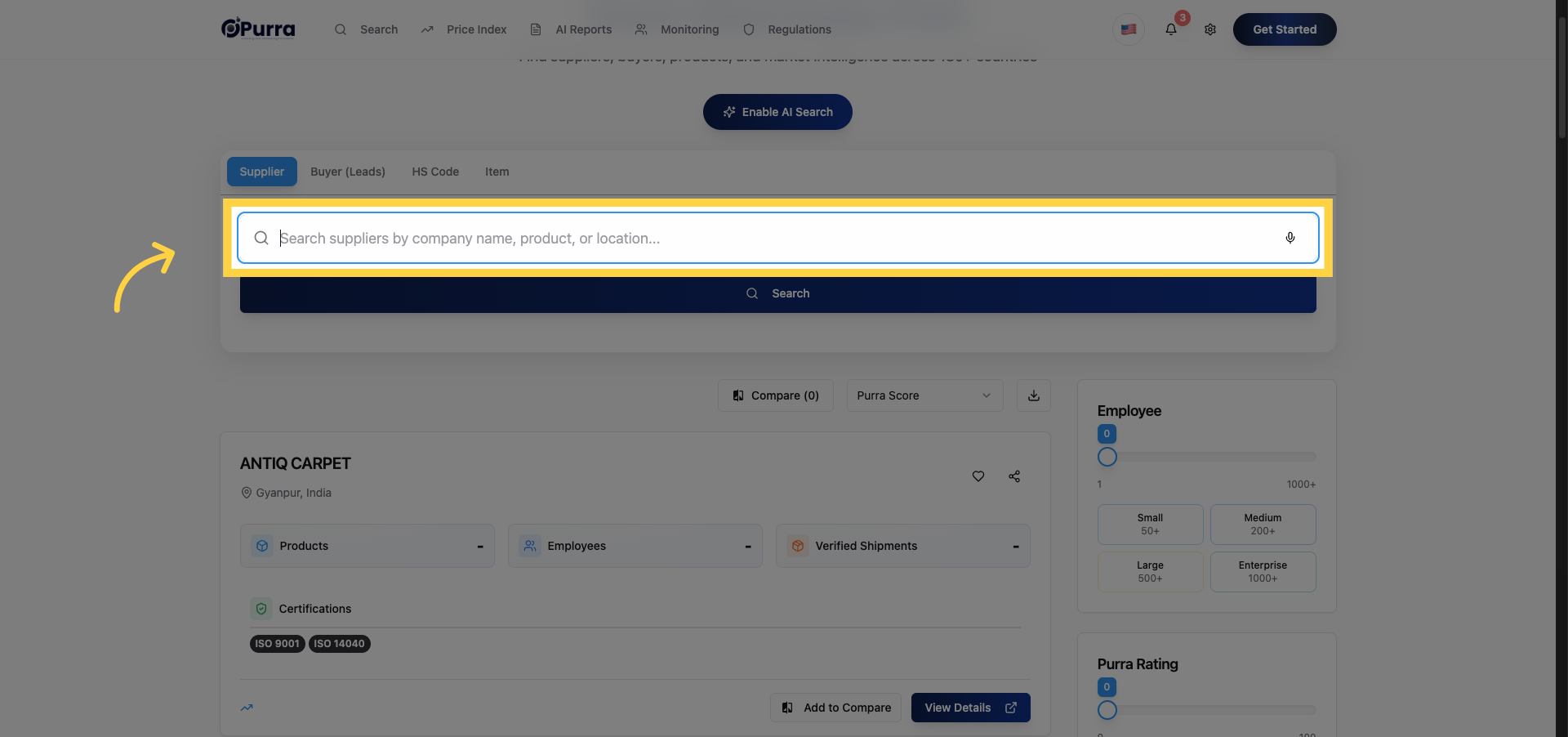Screen dimensions: 1568x737
Task: Select Medium 200+ employee size
Action: (x=1263, y=525)
